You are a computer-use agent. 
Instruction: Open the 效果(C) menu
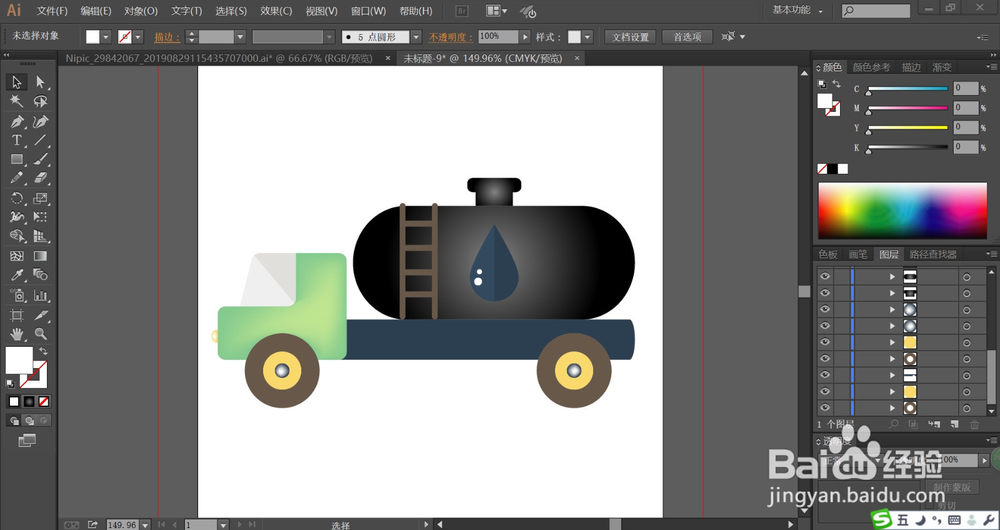pos(276,11)
